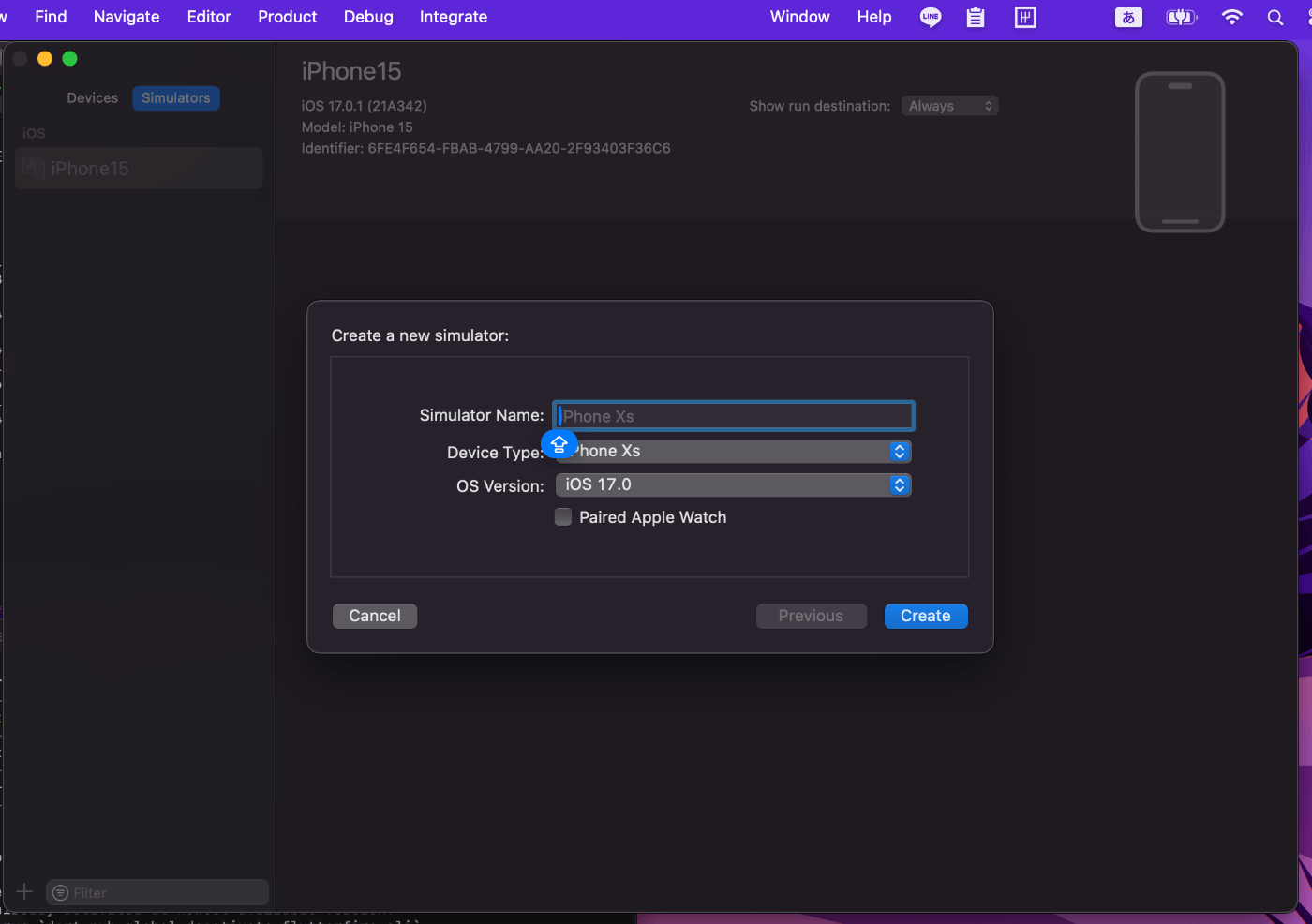Open the Find menu

(51, 17)
